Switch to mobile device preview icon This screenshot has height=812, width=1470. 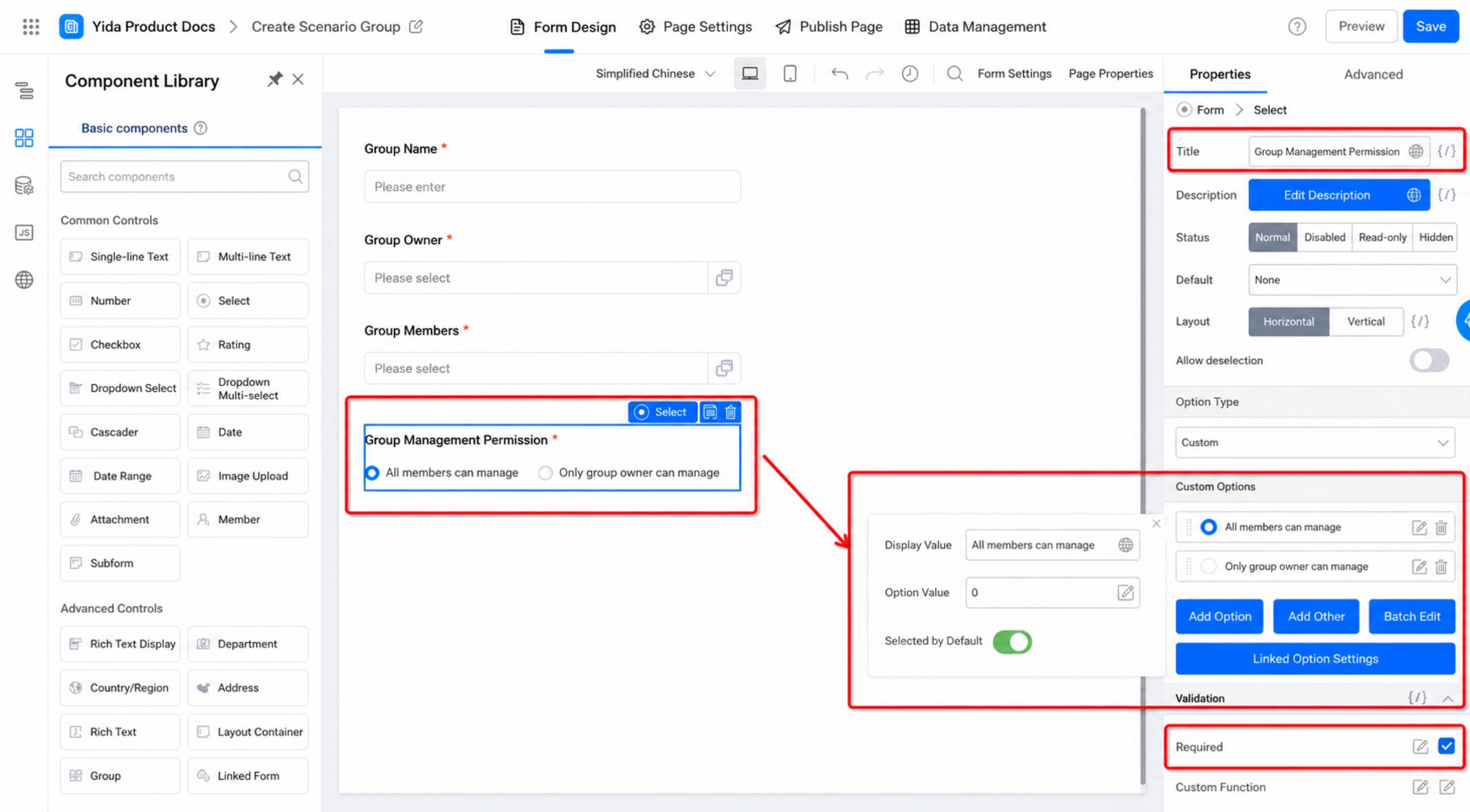point(790,74)
